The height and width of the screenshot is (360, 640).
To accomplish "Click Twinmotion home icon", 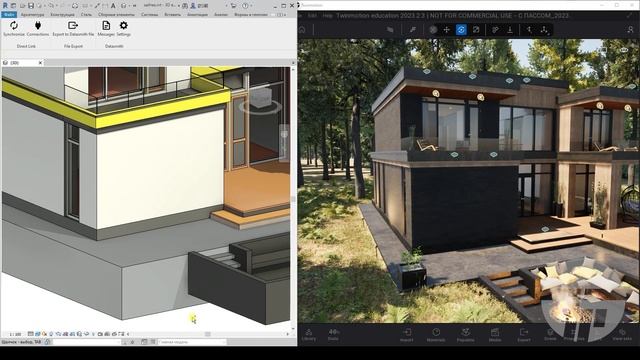I will (302, 30).
